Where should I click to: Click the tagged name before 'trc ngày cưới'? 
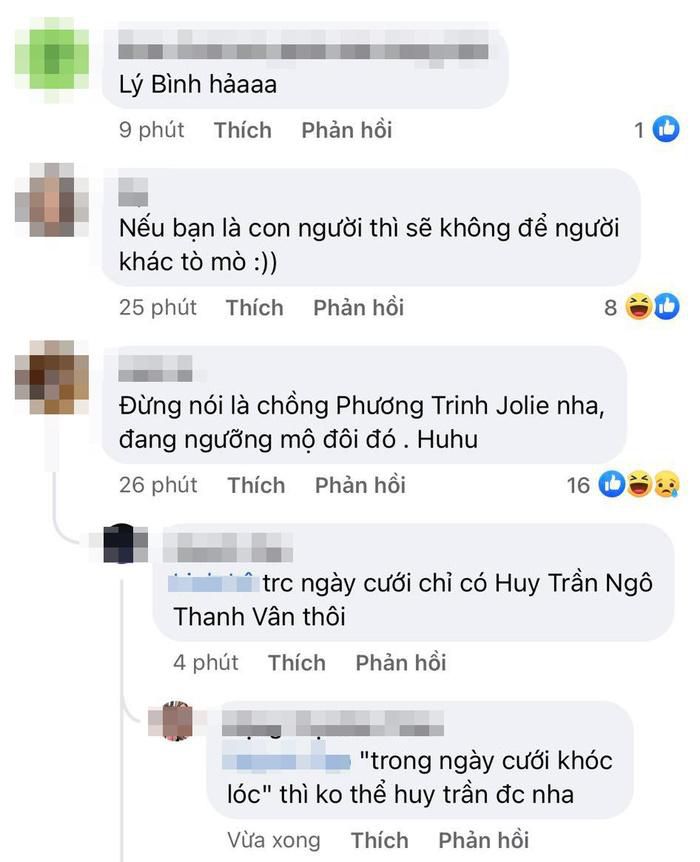coord(213,583)
